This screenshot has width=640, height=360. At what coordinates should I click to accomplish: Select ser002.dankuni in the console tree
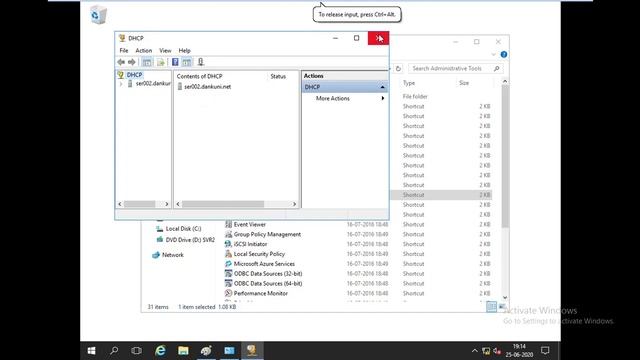[153, 83]
